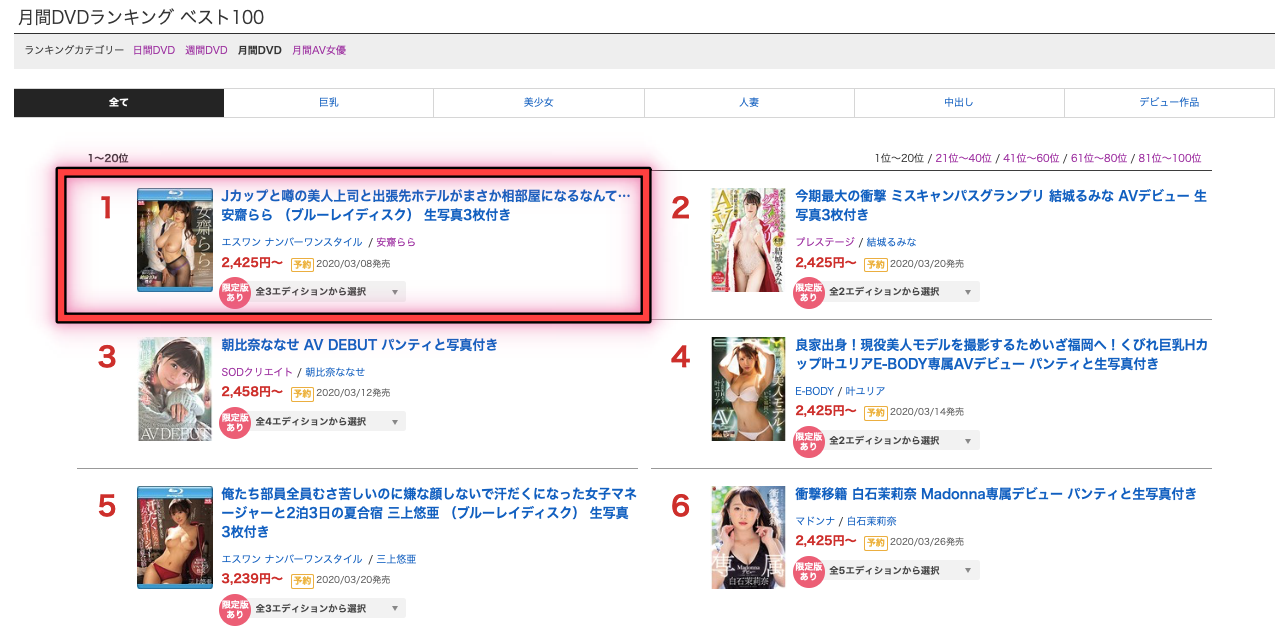Click the SODクリエイト maker link

point(257,372)
